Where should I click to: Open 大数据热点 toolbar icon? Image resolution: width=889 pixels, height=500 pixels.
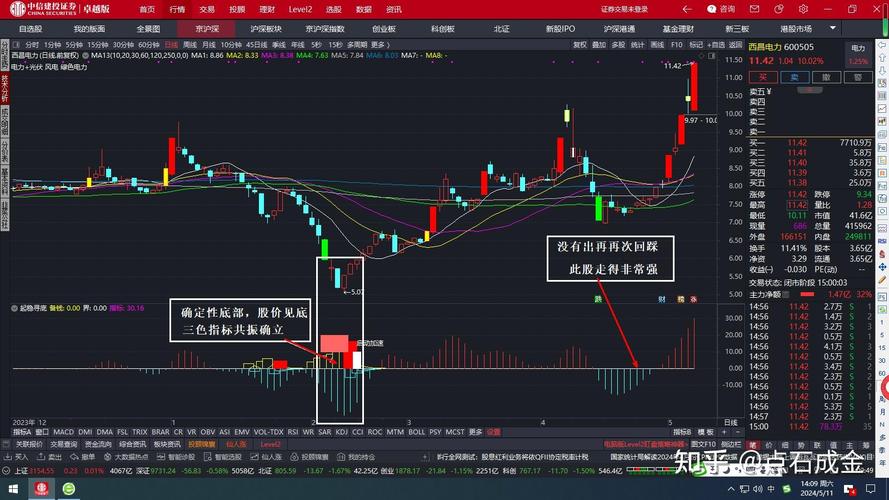(127, 457)
